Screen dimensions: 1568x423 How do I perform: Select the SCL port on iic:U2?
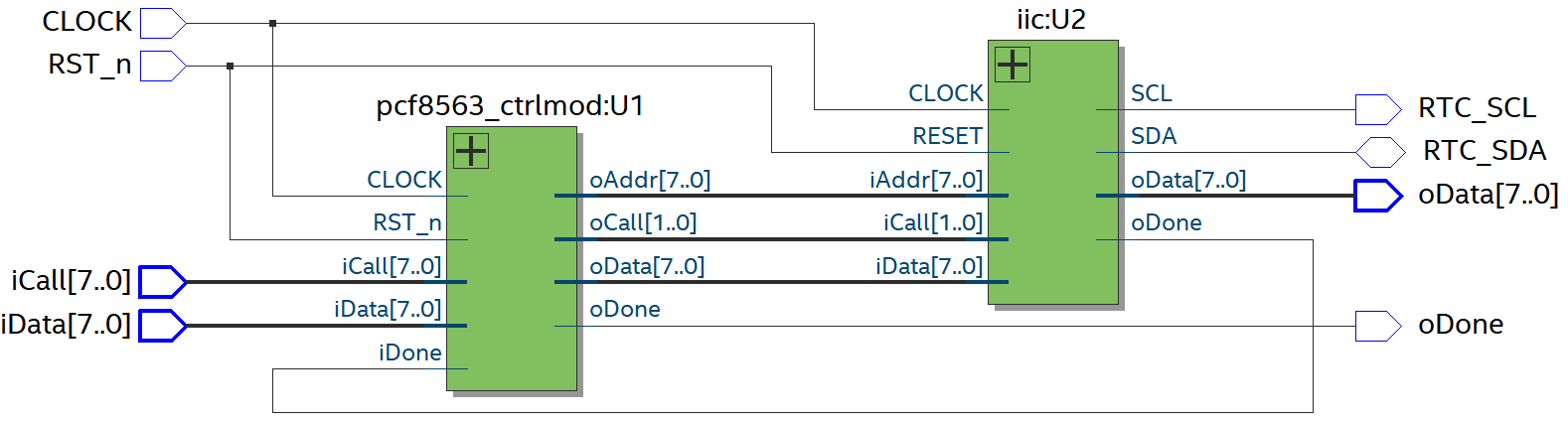[1151, 94]
